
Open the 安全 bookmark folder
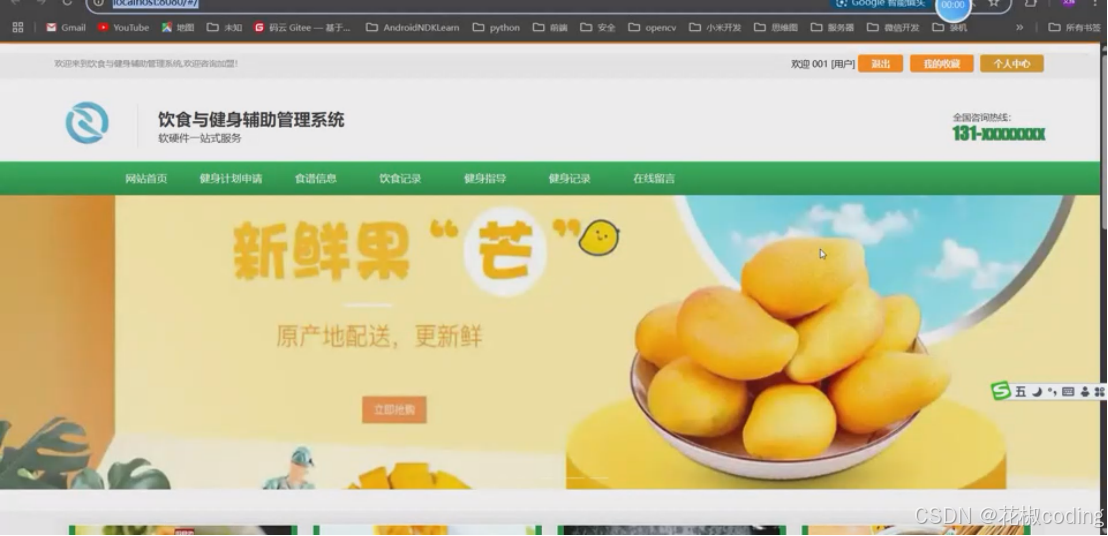[x=598, y=28]
